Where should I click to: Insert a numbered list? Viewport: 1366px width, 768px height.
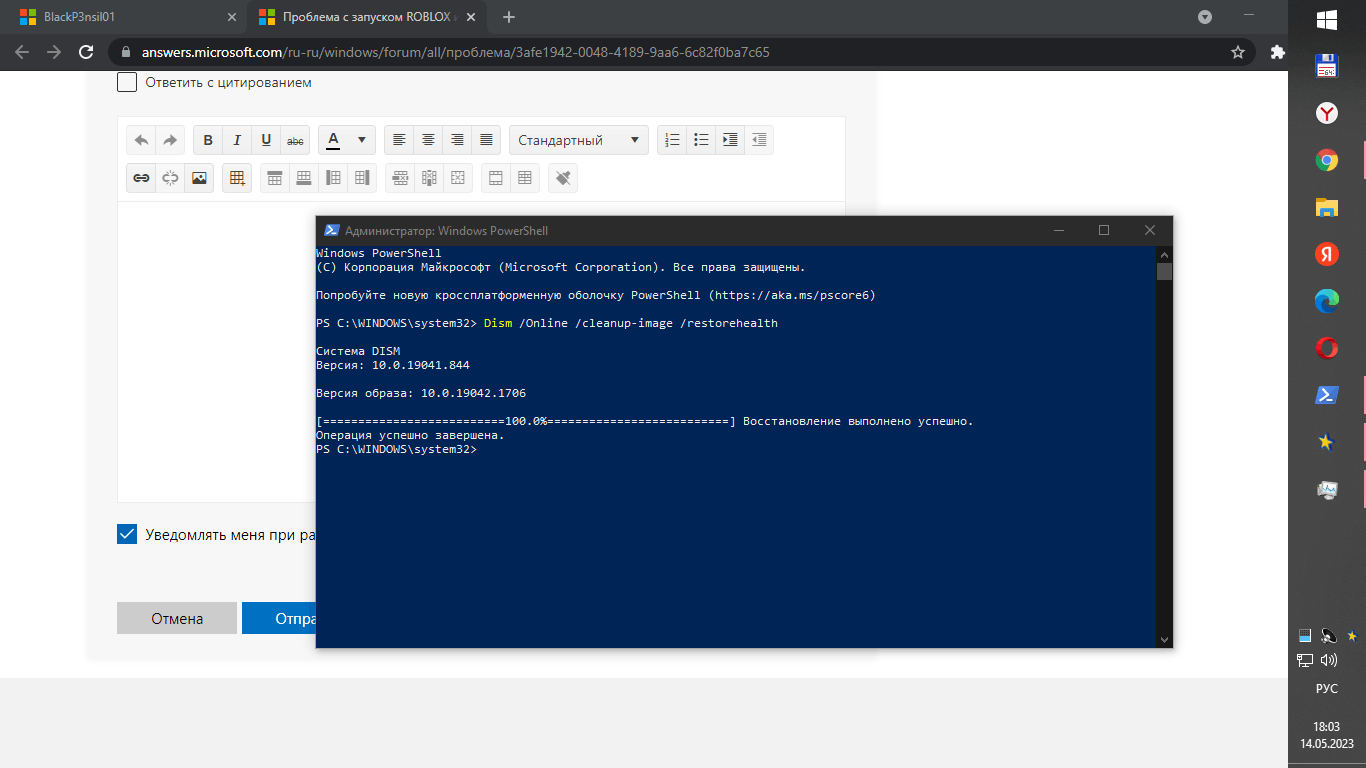(x=672, y=140)
